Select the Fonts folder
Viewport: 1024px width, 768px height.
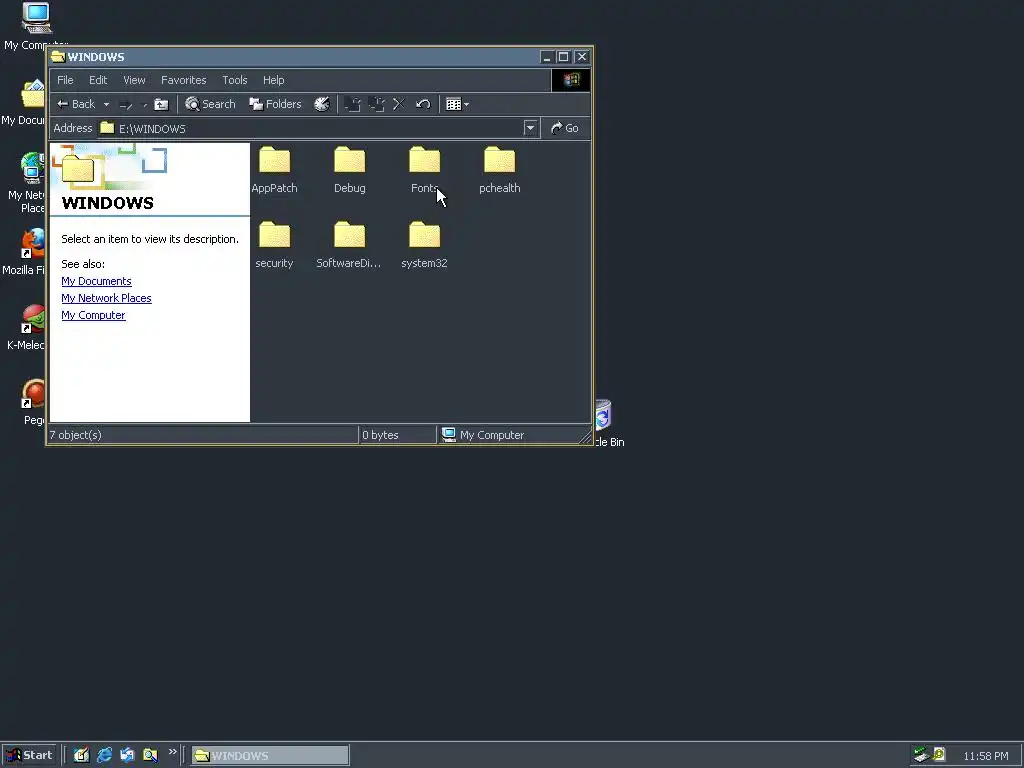click(424, 170)
